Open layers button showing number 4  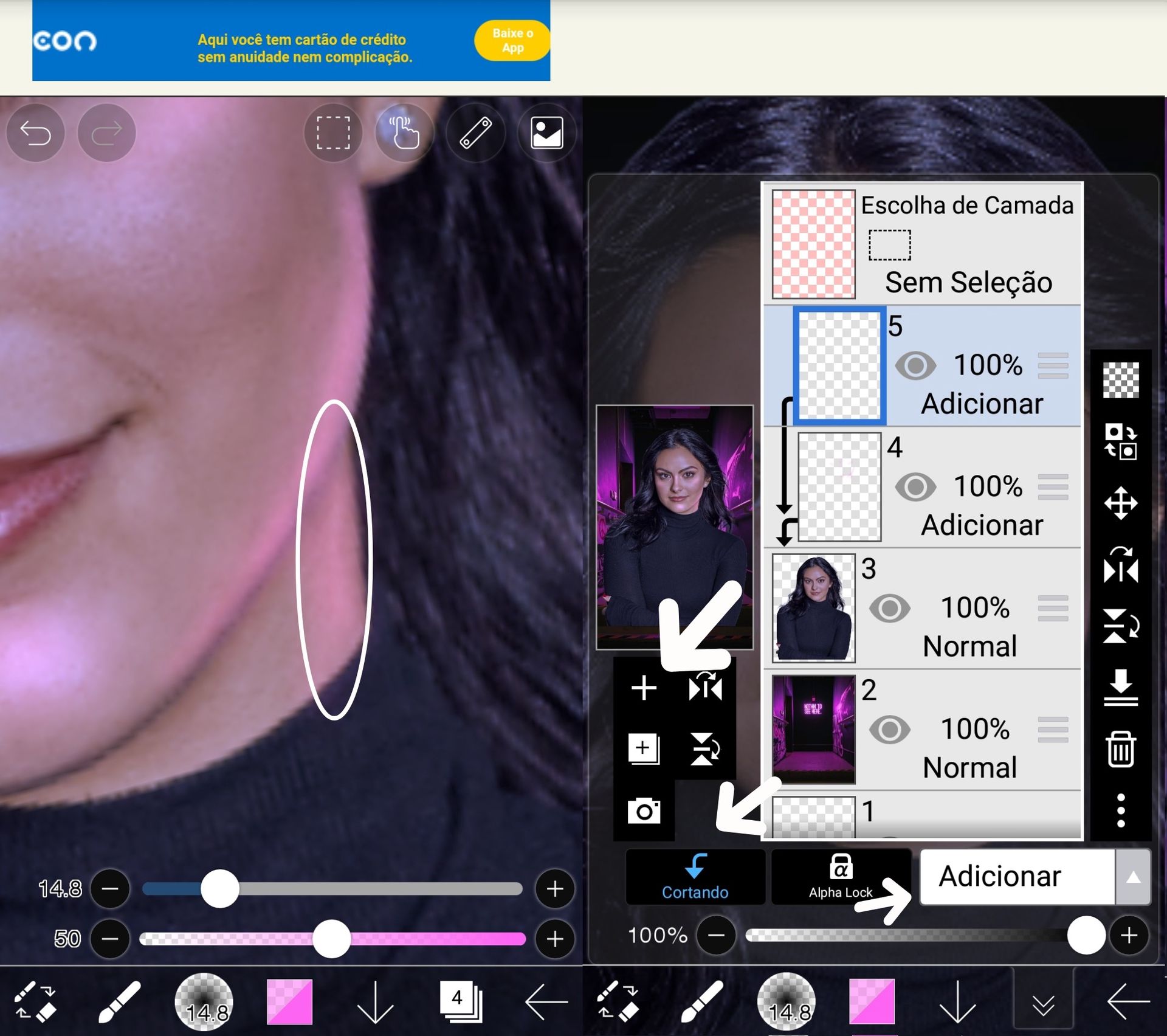[460, 1001]
